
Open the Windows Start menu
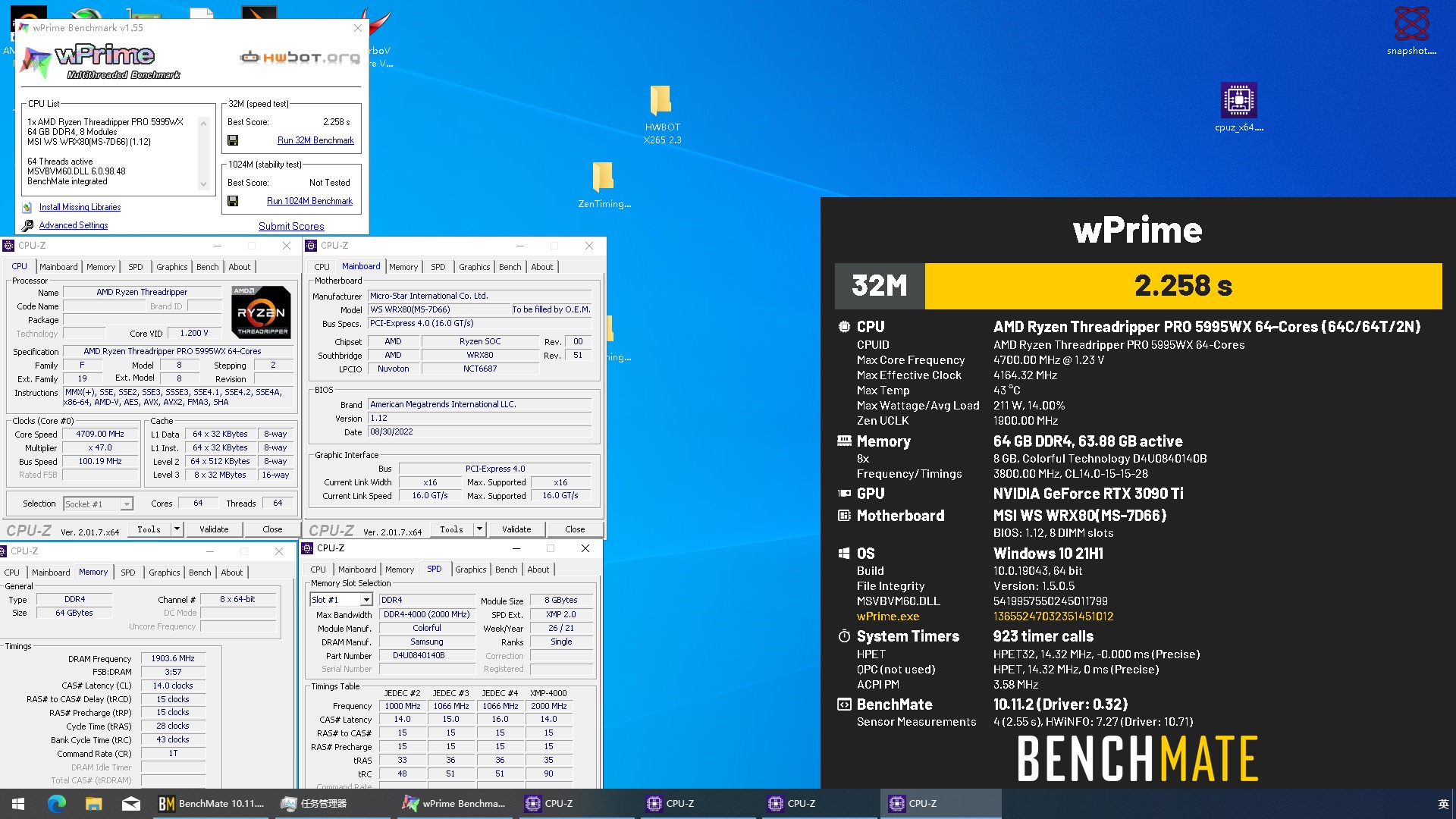click(18, 804)
